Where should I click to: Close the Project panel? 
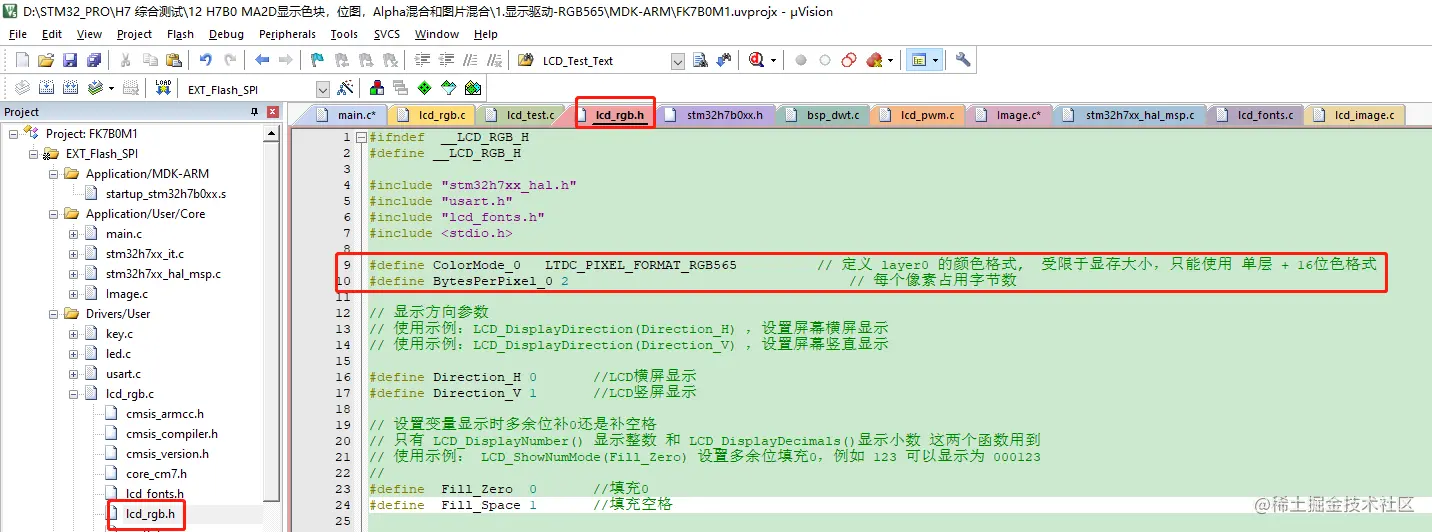tap(271, 112)
